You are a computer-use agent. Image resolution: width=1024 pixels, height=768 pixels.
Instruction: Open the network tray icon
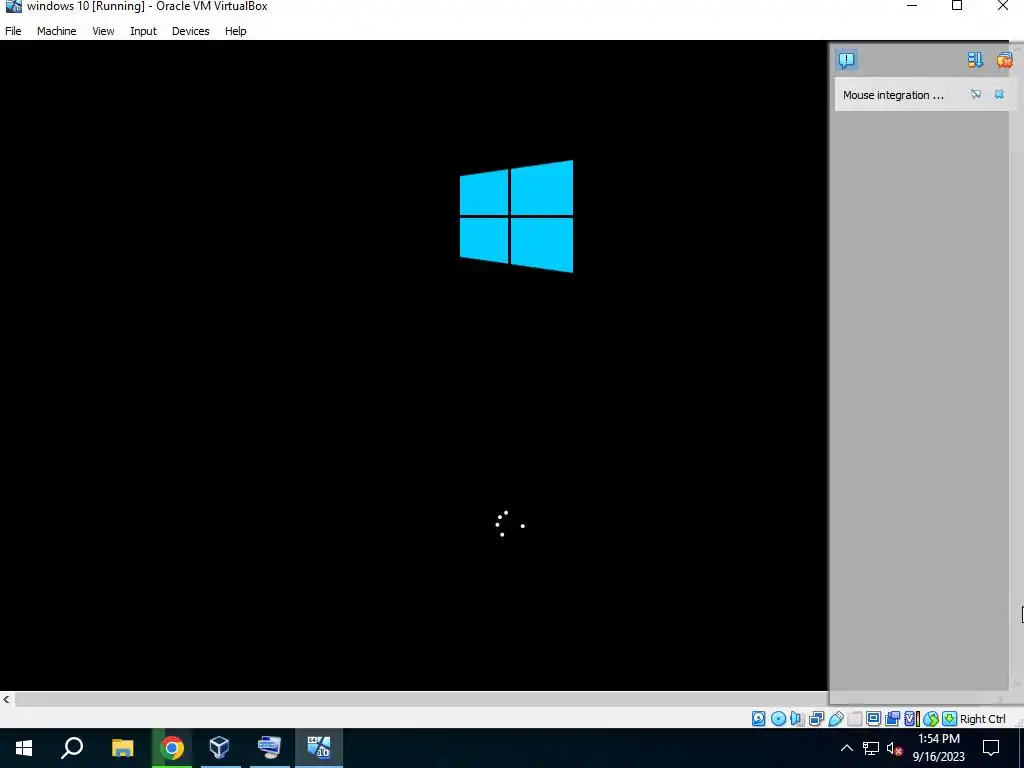pyautogui.click(x=871, y=748)
